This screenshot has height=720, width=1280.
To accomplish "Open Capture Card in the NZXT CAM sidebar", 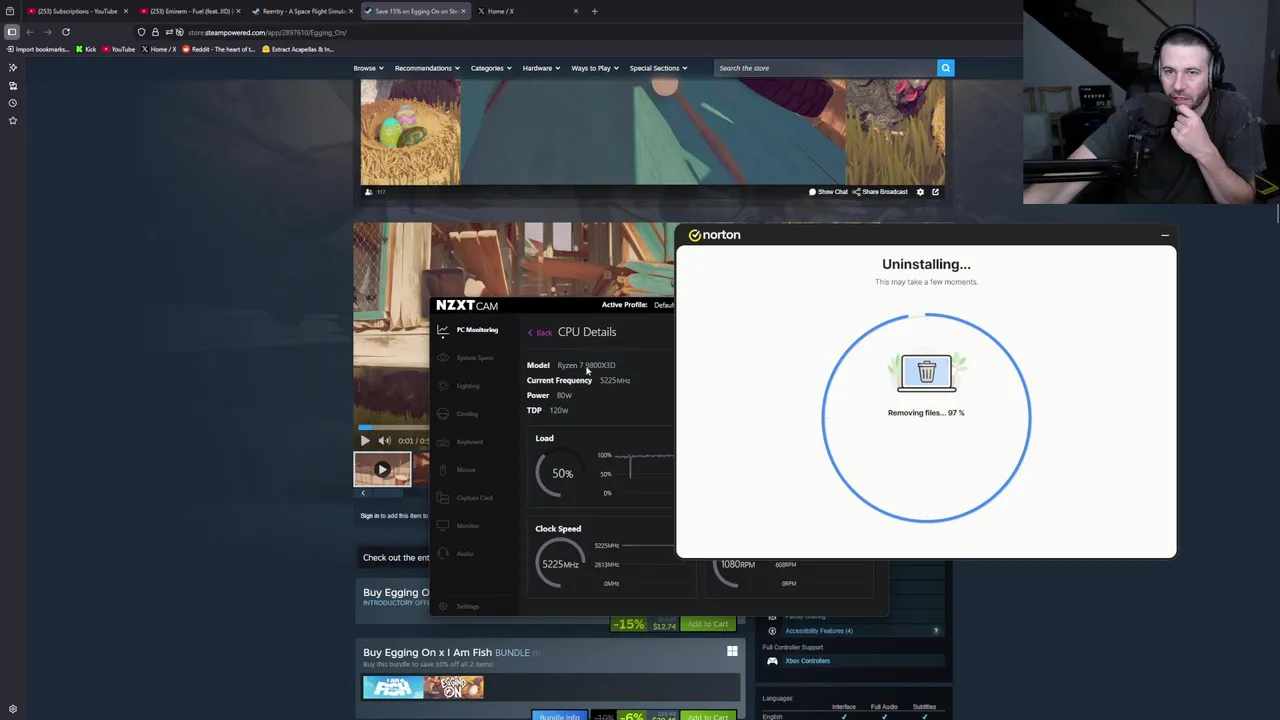I will 467,498.
